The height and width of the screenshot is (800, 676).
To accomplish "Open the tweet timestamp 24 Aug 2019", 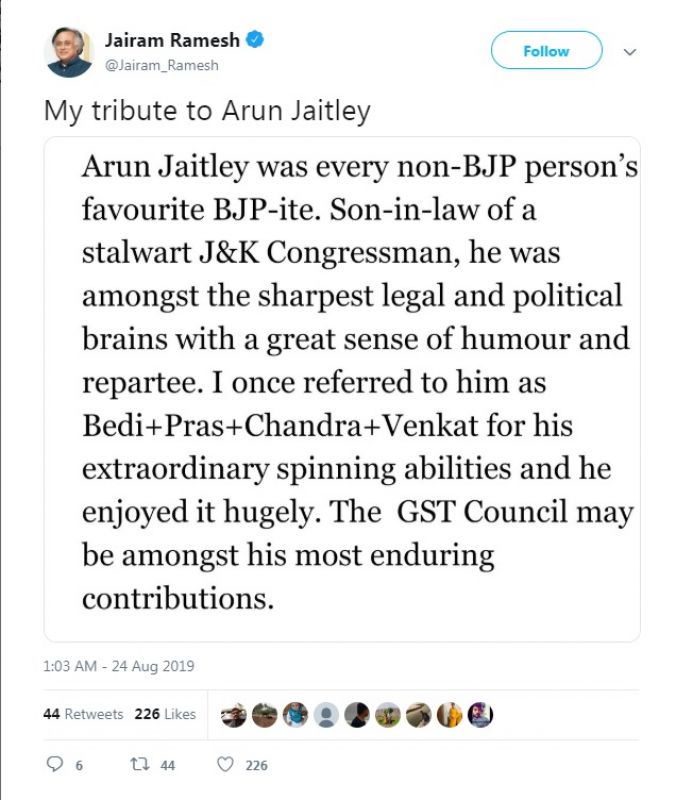I will pyautogui.click(x=119, y=665).
